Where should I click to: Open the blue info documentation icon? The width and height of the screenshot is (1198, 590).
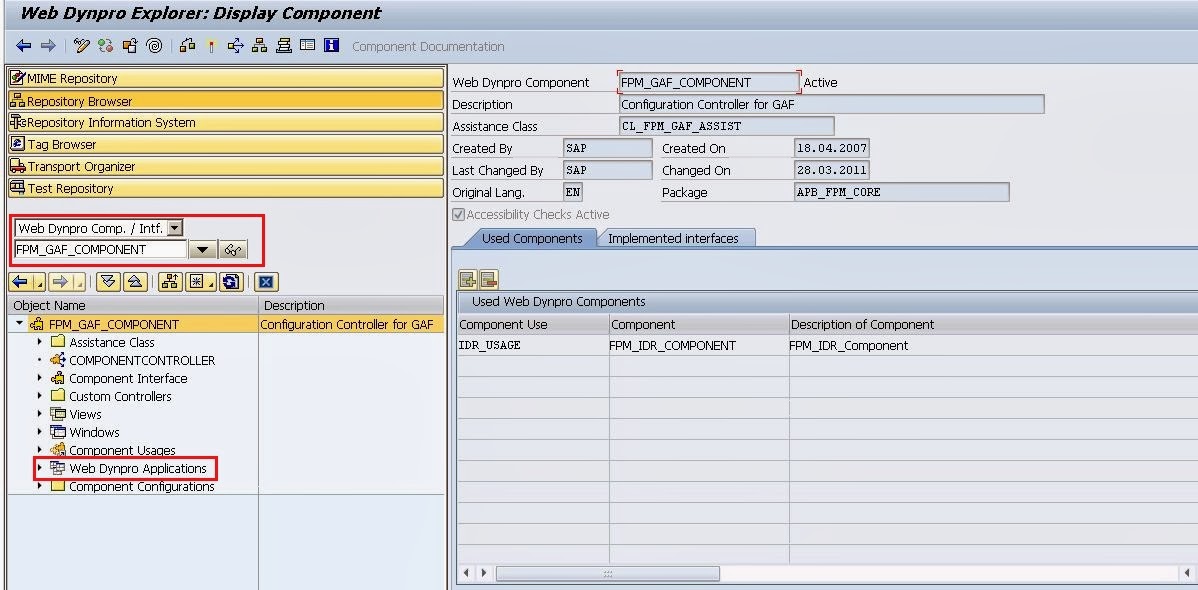pyautogui.click(x=332, y=46)
